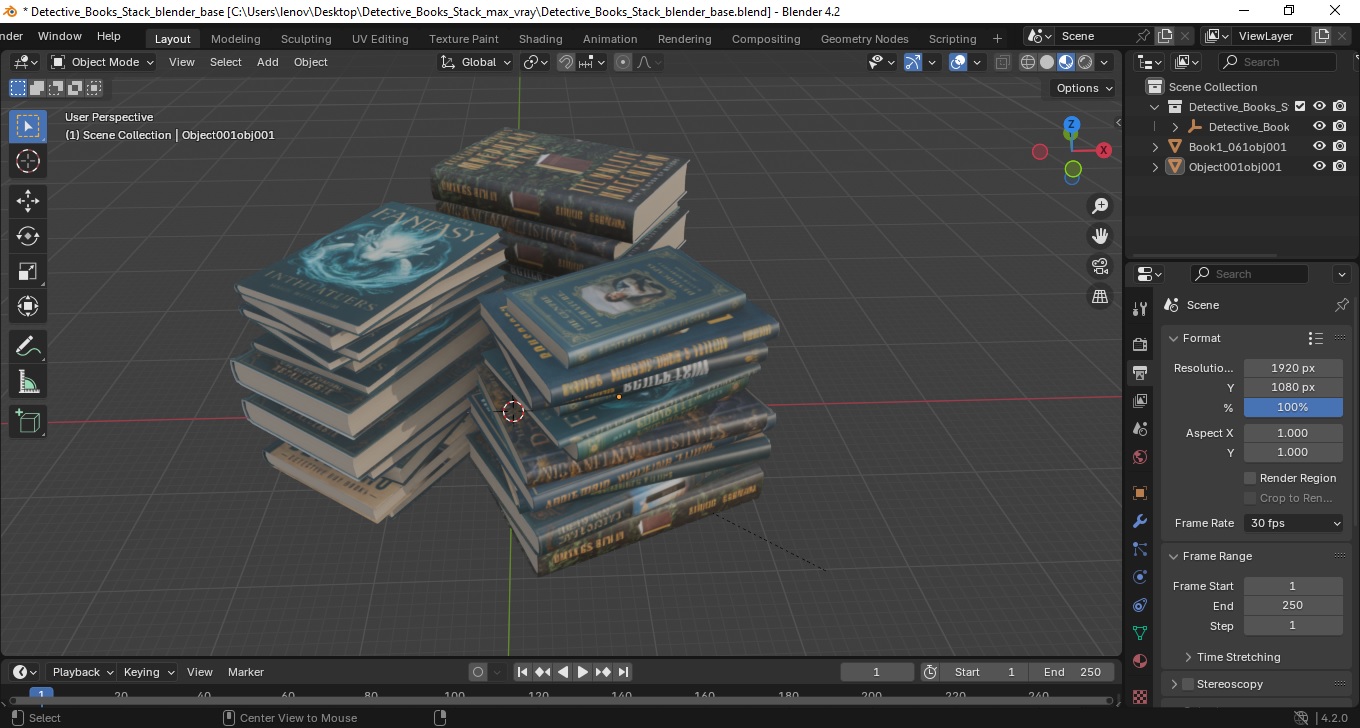Open the Object Data properties tab

coord(1139,633)
